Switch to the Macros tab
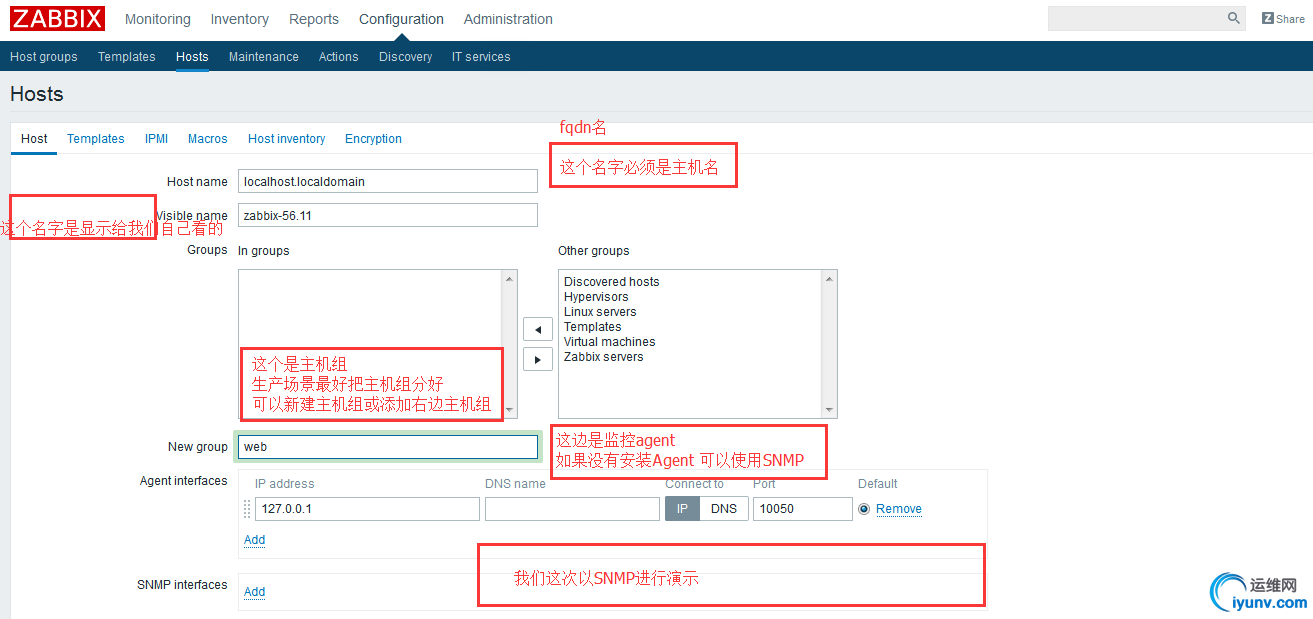Screen dimensions: 1313x619 pos(208,139)
